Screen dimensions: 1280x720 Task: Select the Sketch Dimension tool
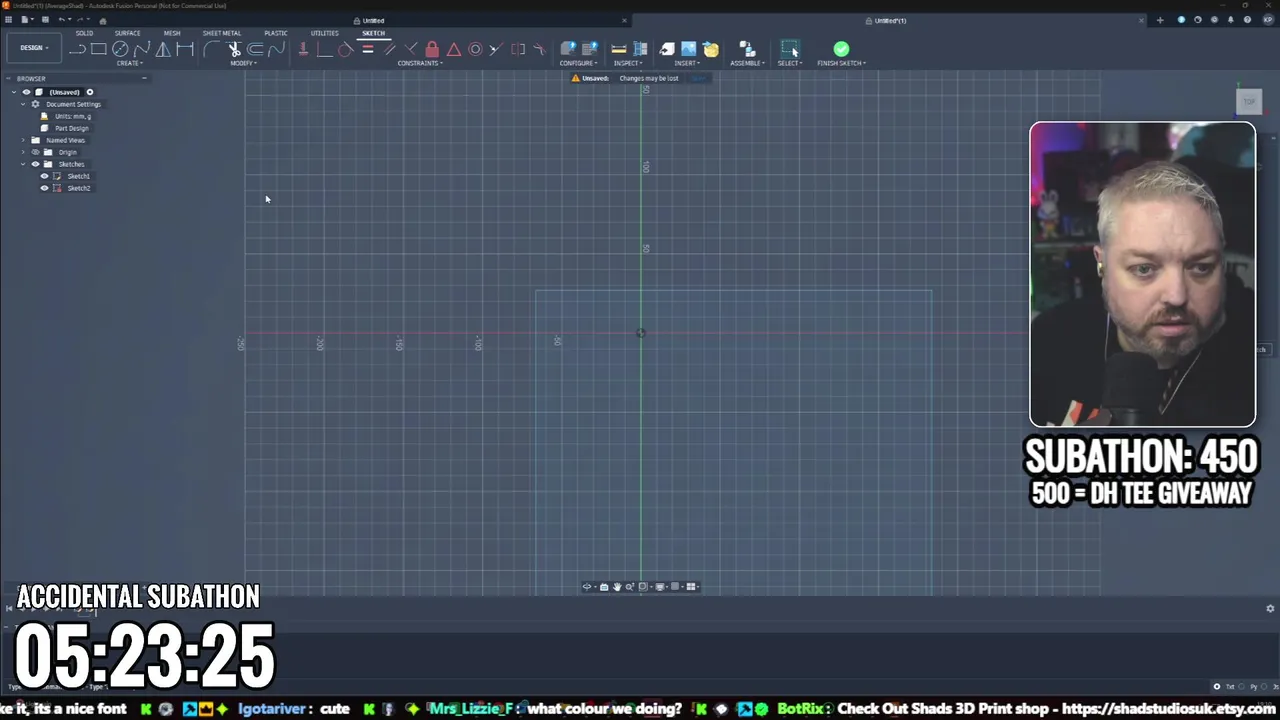click(x=185, y=49)
